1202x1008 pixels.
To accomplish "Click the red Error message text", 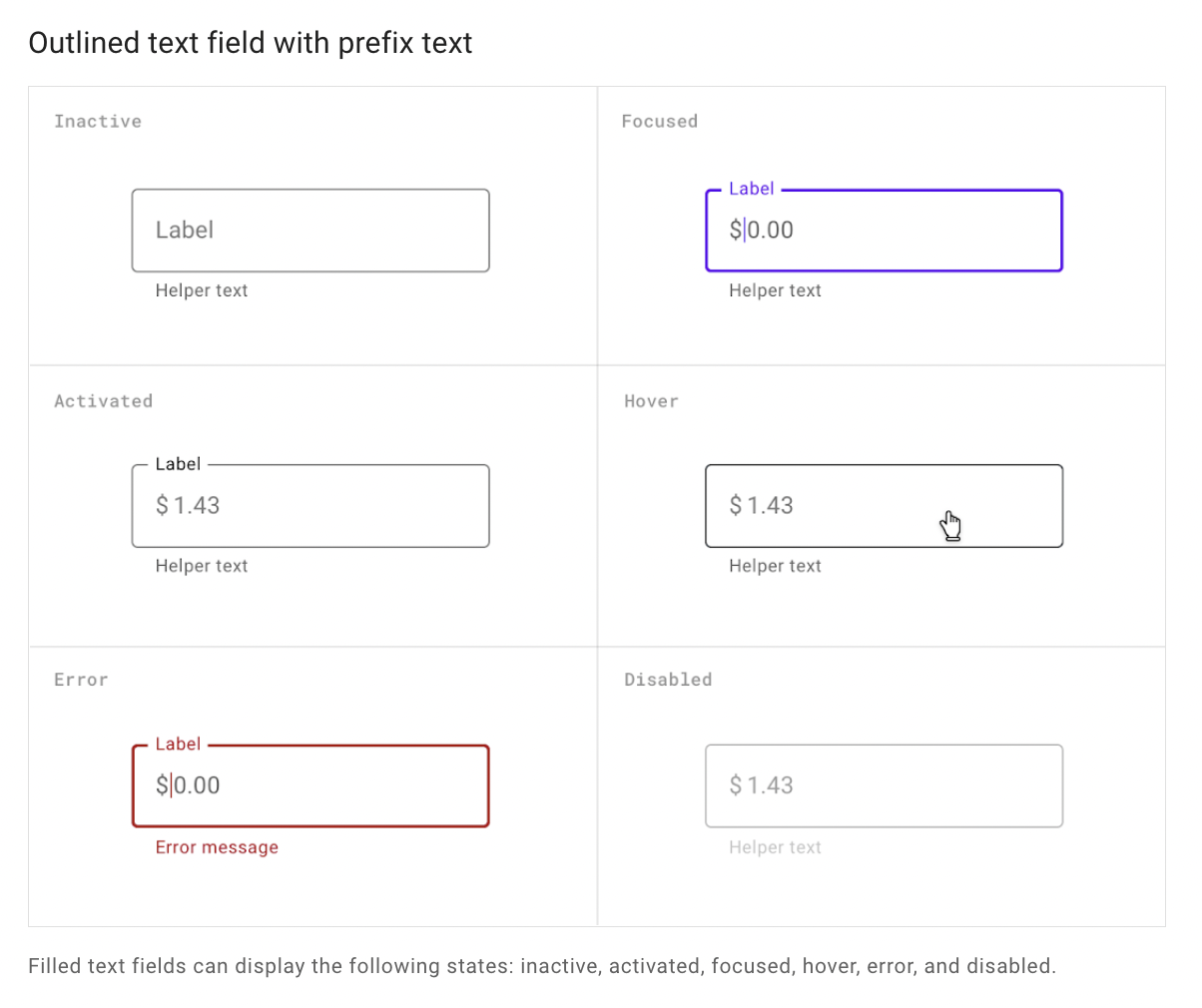I will point(217,847).
